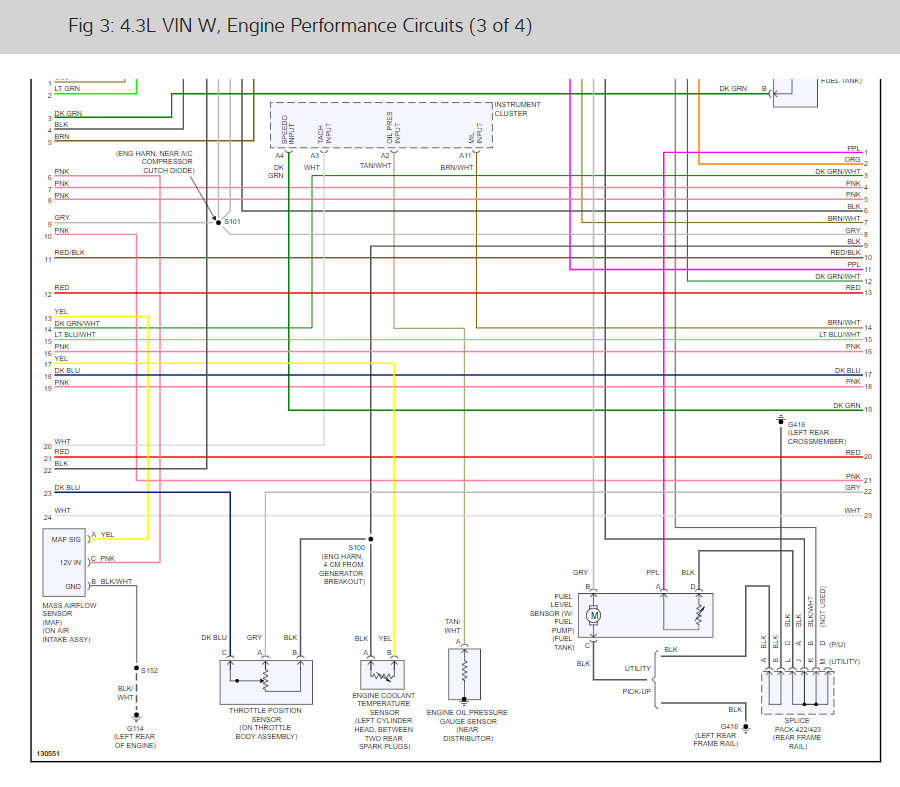Click the ORG wire label at right
The height and width of the screenshot is (787, 900).
852,160
